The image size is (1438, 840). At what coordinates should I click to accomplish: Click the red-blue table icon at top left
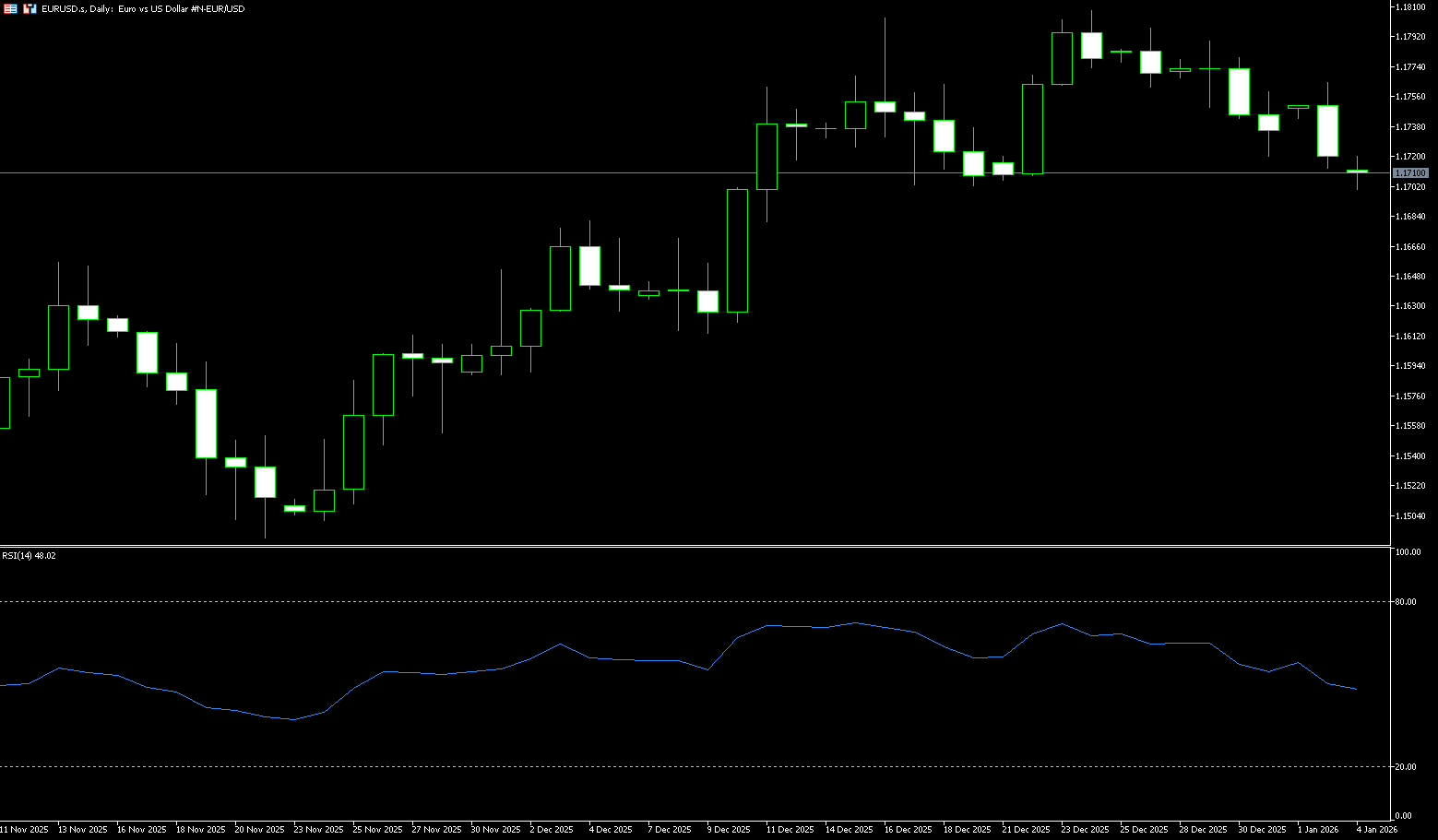[10, 8]
